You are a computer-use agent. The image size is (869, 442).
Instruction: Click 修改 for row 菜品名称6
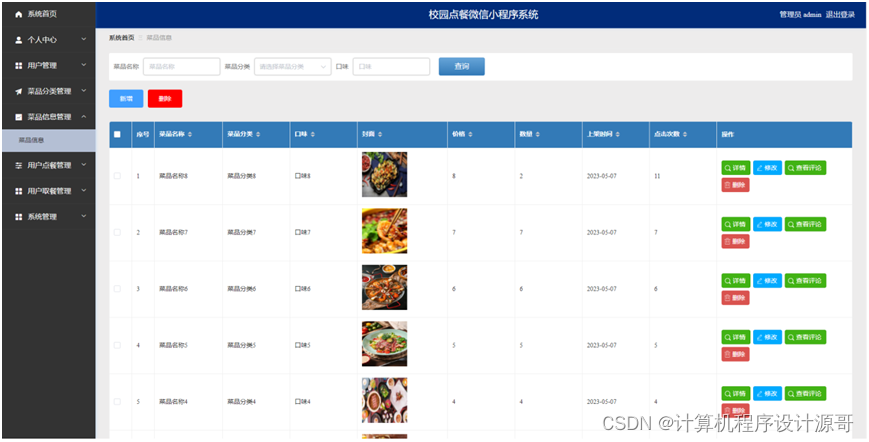coord(768,281)
